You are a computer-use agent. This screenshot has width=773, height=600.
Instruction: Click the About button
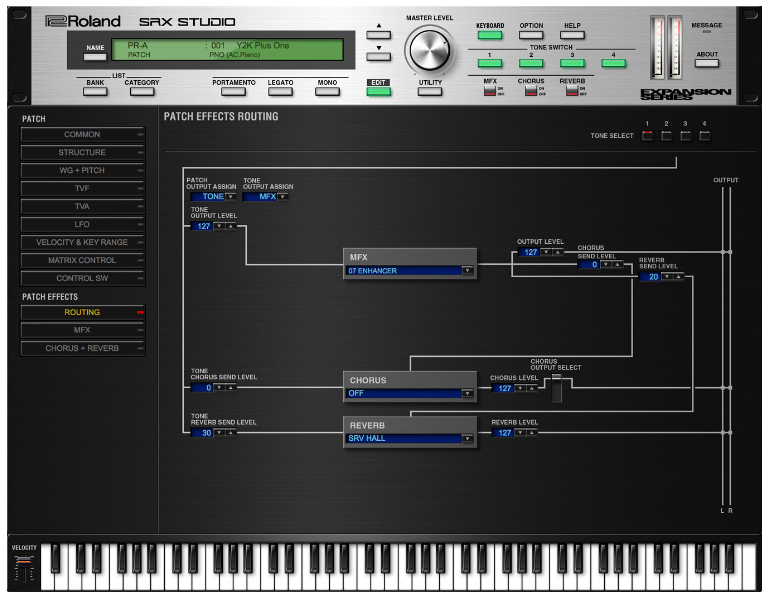click(x=706, y=63)
